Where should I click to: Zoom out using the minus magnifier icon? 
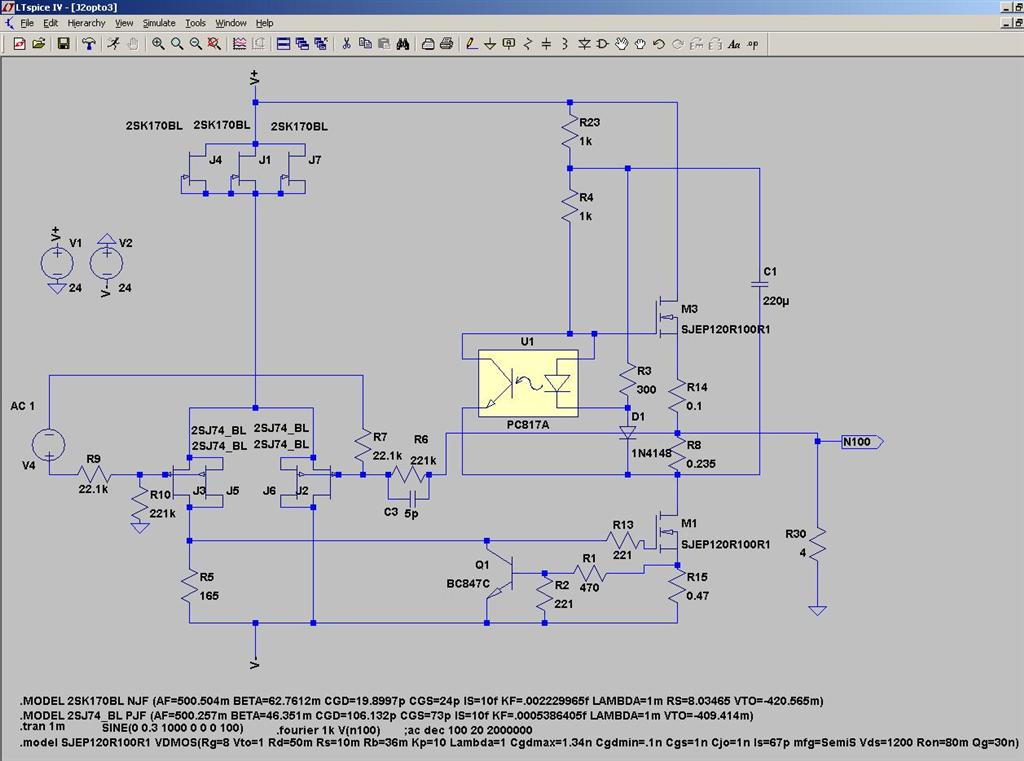(x=195, y=44)
